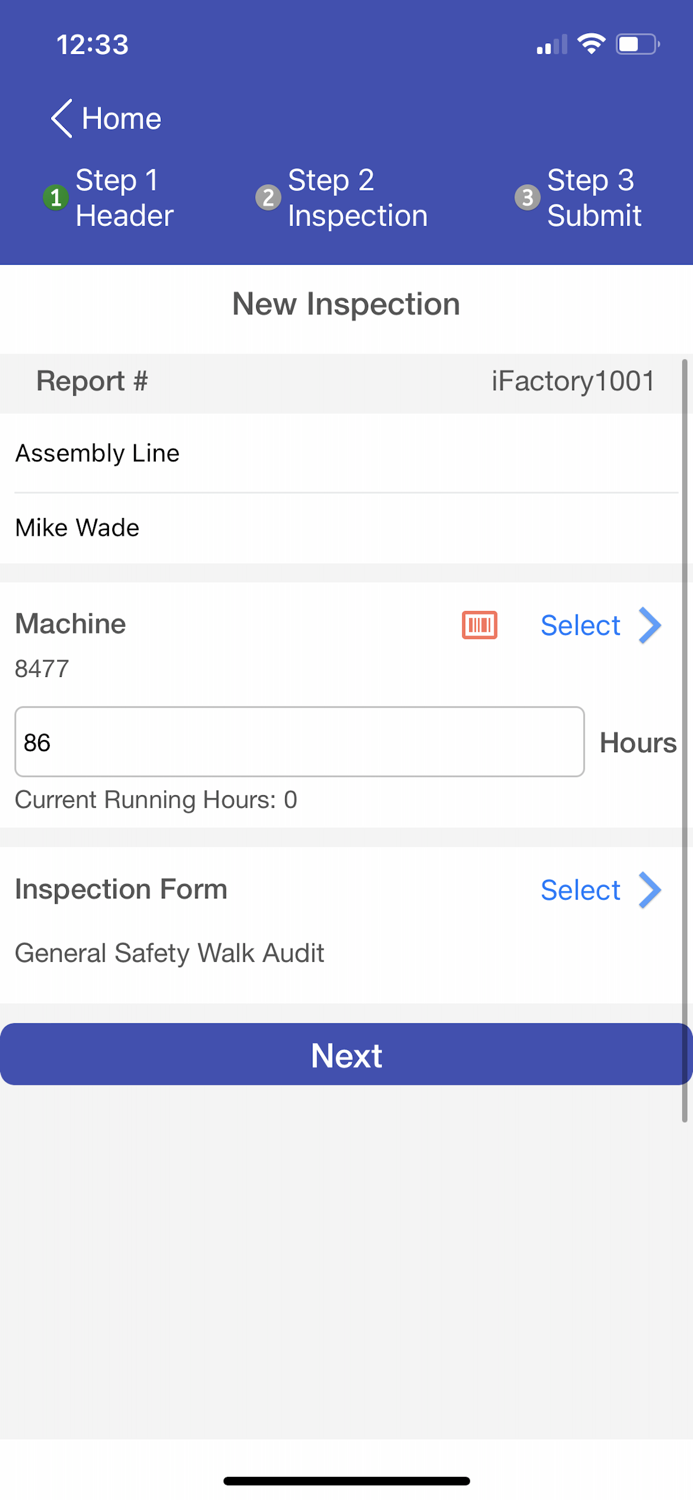
Task: Tap the green Step 1 circle indicator
Action: 55,198
